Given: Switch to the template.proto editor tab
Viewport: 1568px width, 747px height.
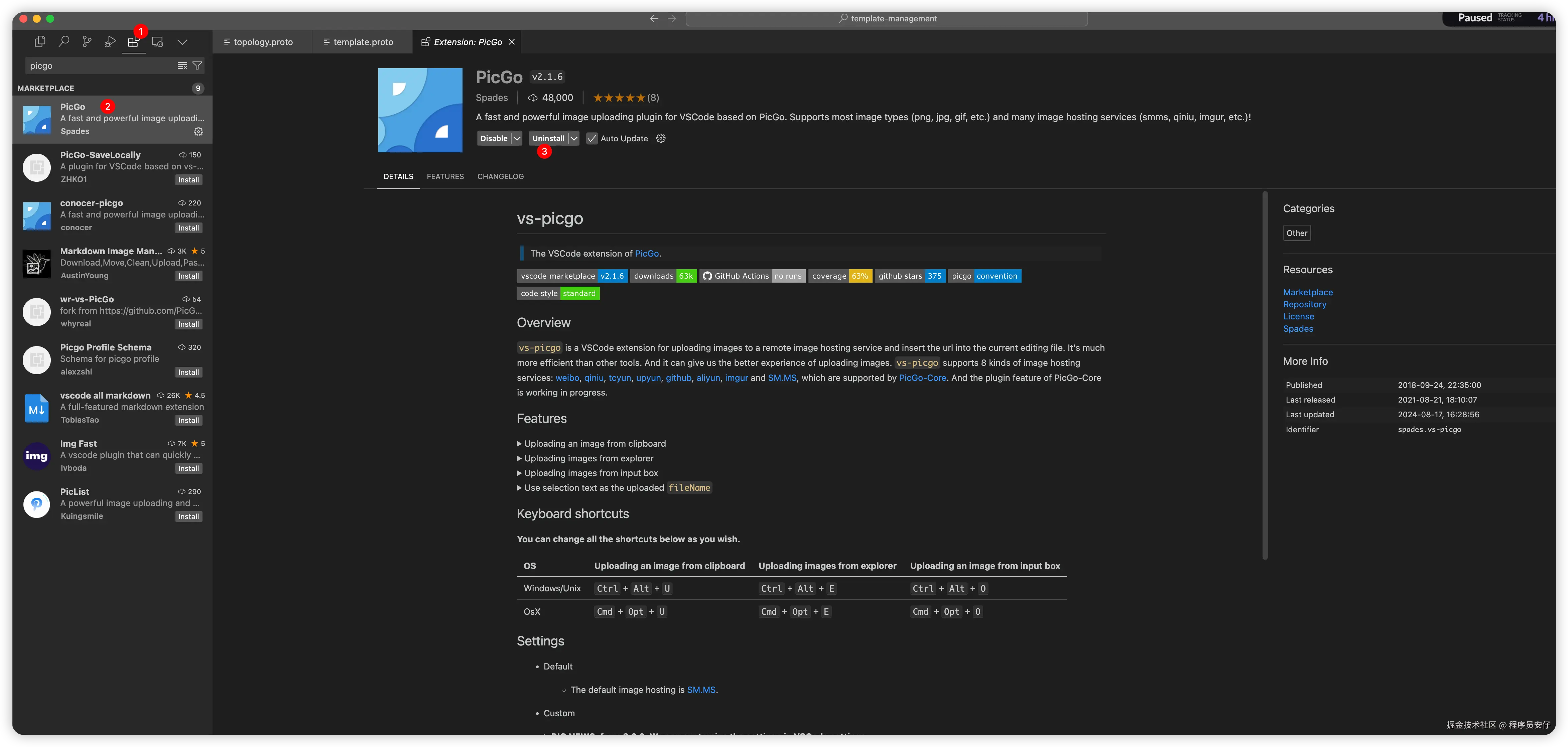Looking at the screenshot, I should coord(363,42).
